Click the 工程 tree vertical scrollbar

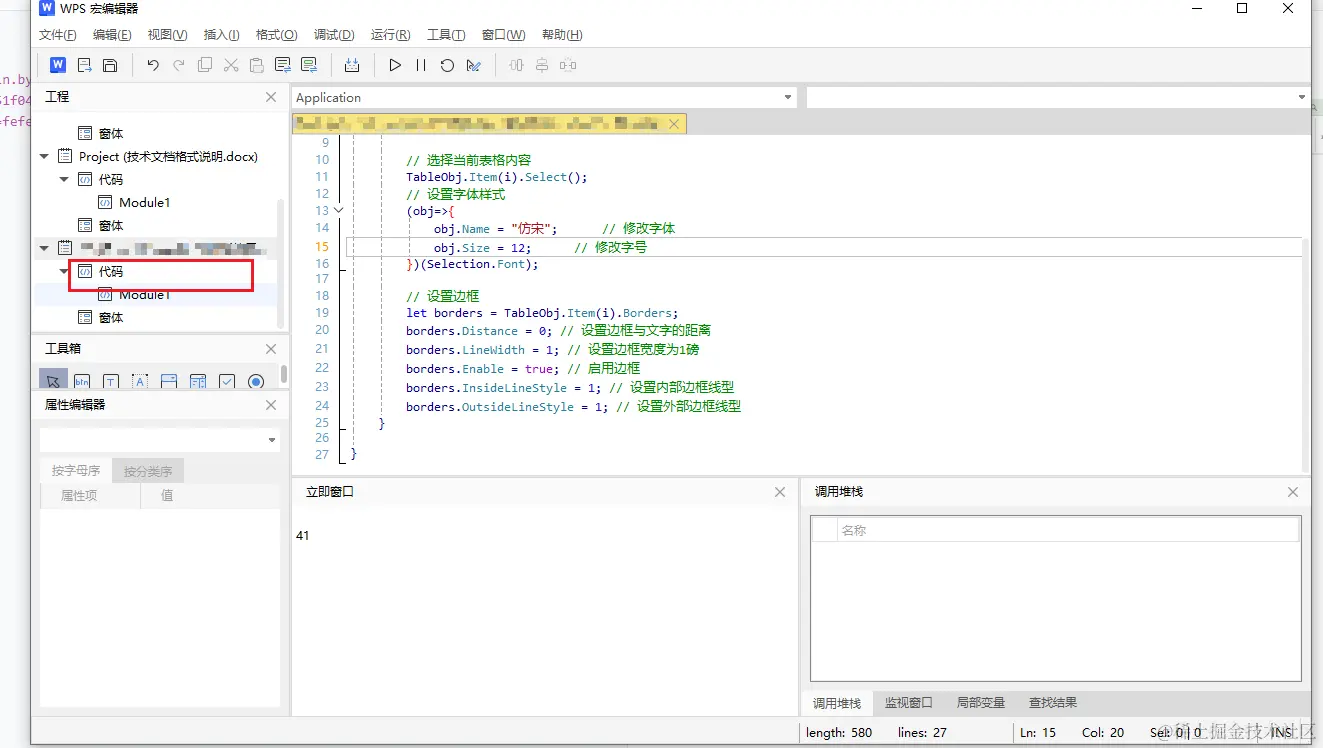tap(281, 262)
